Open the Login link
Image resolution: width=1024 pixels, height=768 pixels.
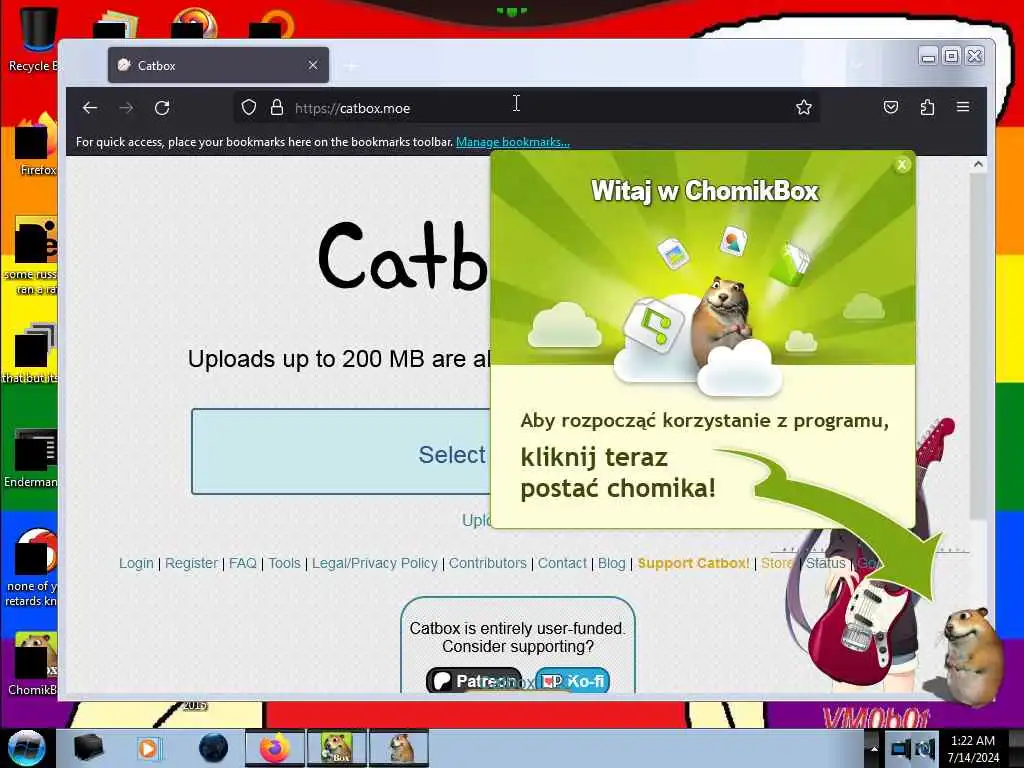[136, 563]
